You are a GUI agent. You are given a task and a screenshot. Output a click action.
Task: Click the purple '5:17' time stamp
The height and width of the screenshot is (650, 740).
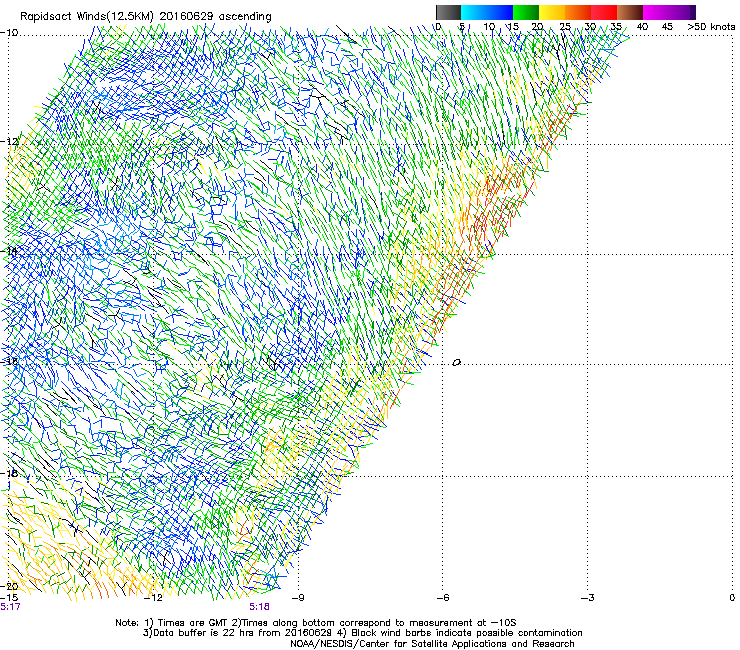10,607
